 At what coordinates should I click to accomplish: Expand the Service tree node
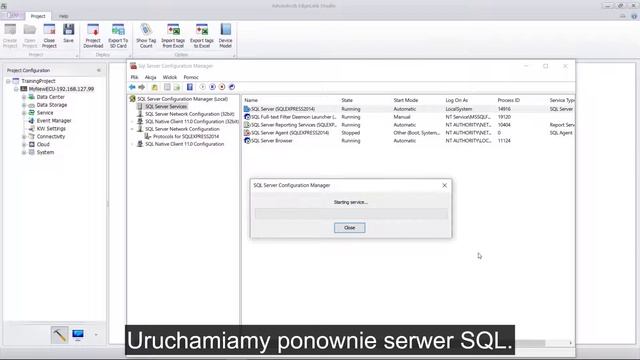pos(24,113)
